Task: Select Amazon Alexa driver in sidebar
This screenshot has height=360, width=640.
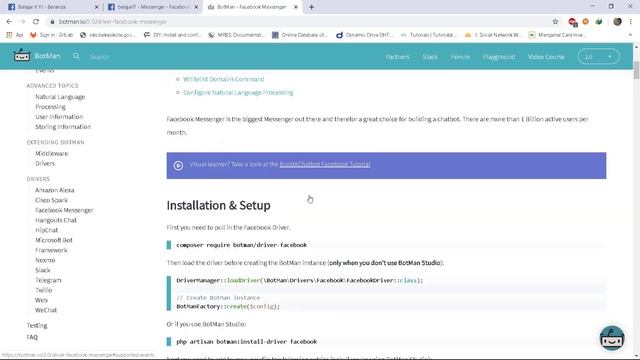Action: pos(55,190)
